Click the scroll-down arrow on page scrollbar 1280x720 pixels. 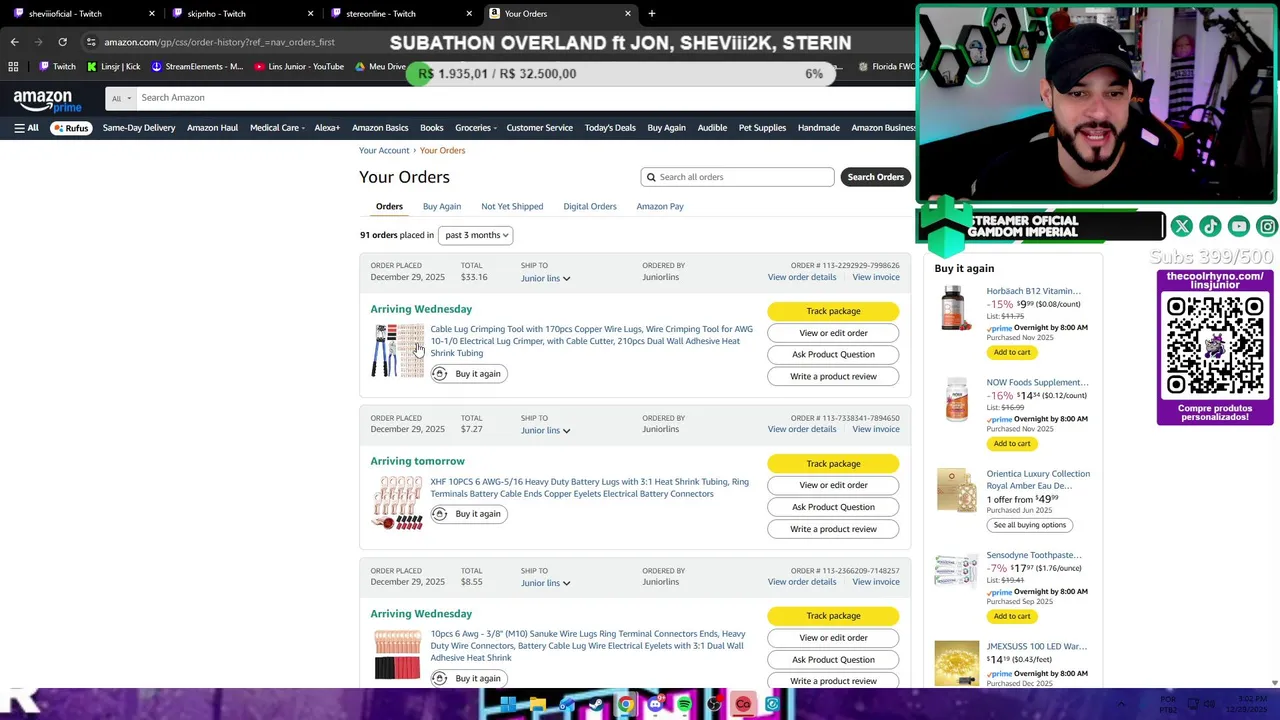coord(1274,682)
